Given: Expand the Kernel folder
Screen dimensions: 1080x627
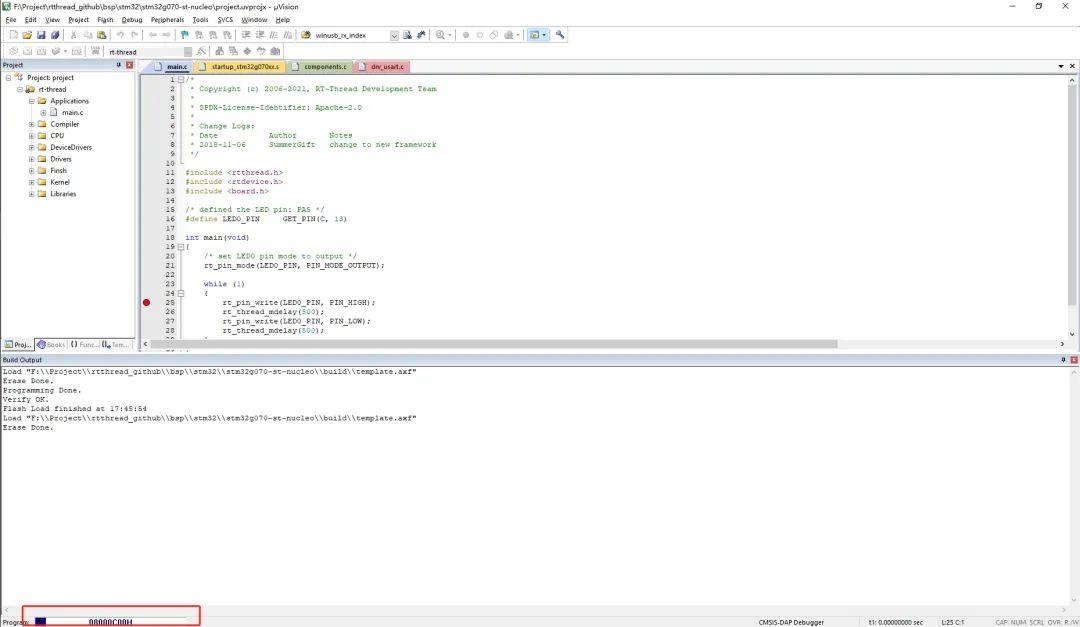Looking at the screenshot, I should 32,183.
